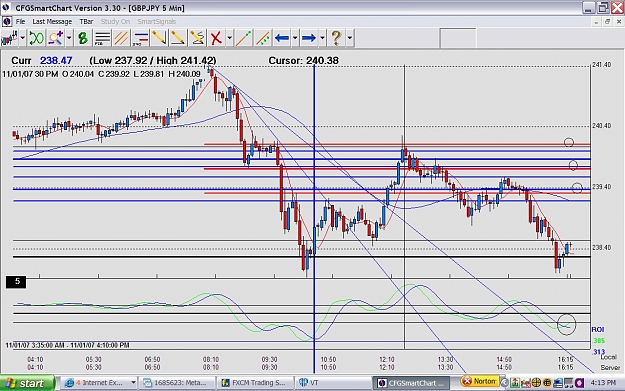Click the 241.40 price axis label

coord(601,65)
